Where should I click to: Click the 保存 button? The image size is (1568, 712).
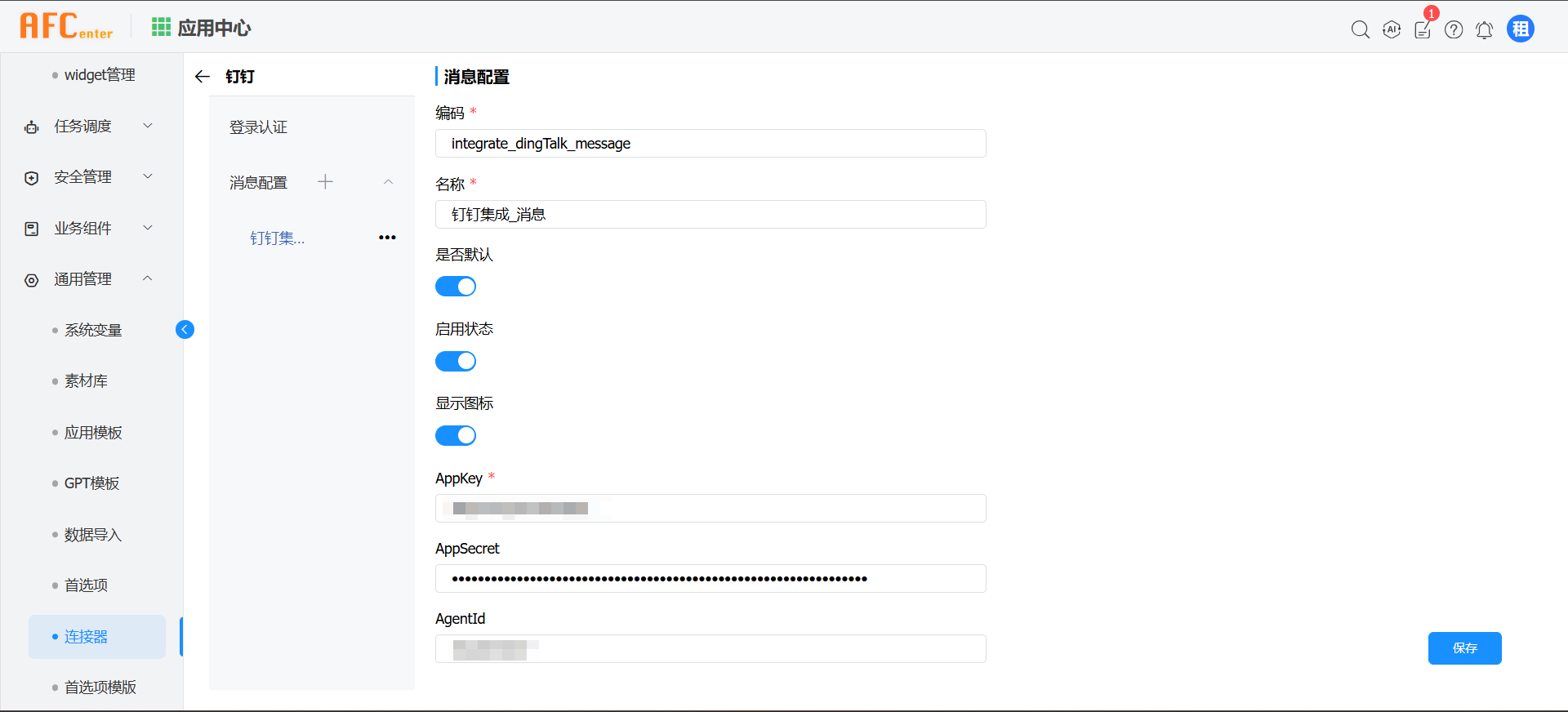coord(1464,648)
